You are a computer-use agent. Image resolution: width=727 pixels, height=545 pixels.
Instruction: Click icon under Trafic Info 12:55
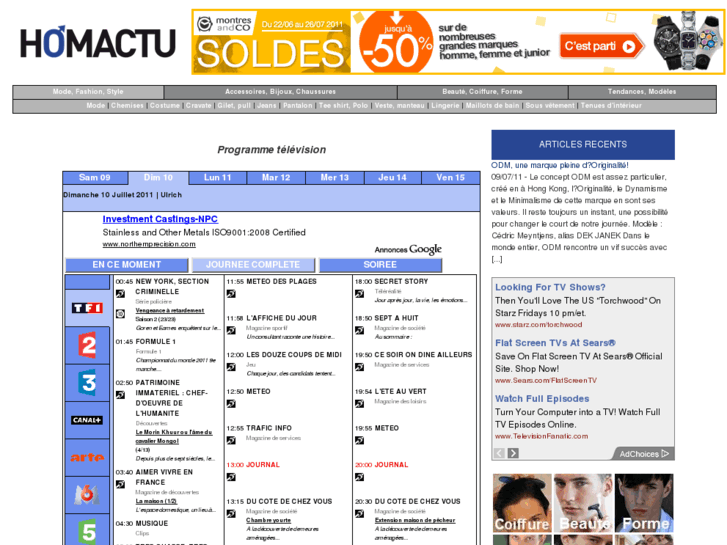pos(231,440)
